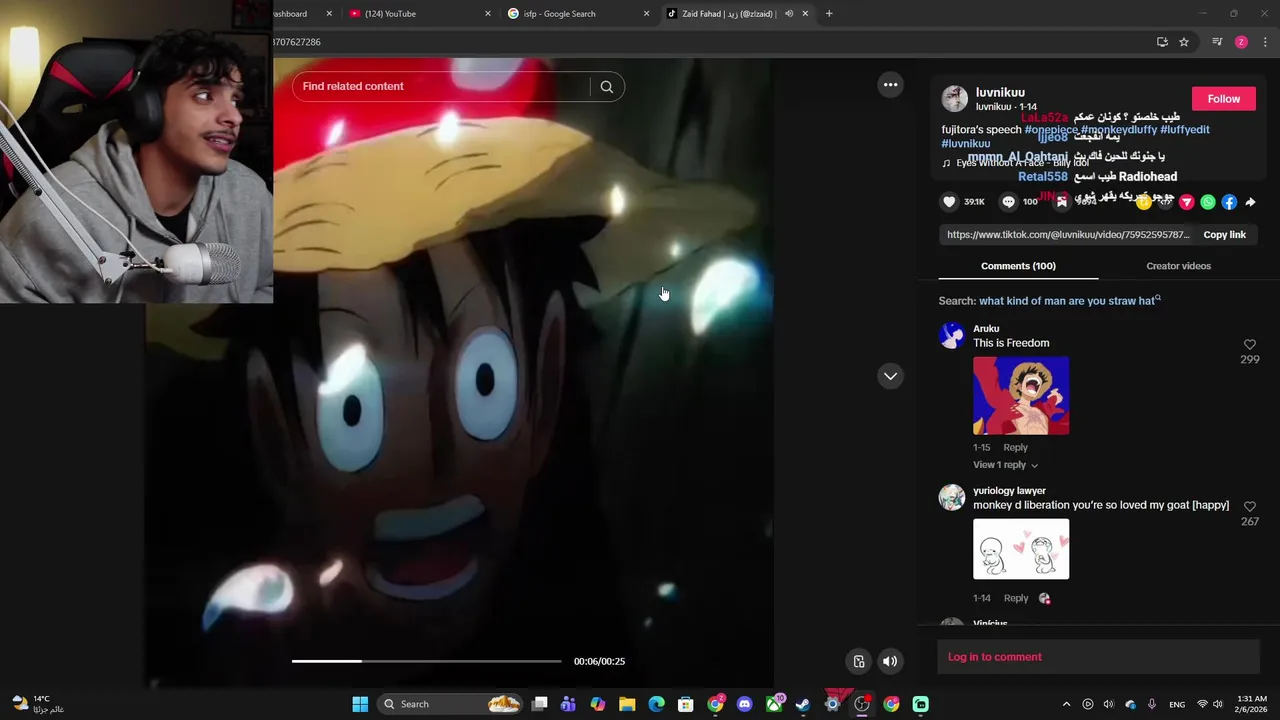Open Luffy image in Aruku's comment
Viewport: 1280px width, 720px height.
[x=1021, y=395]
